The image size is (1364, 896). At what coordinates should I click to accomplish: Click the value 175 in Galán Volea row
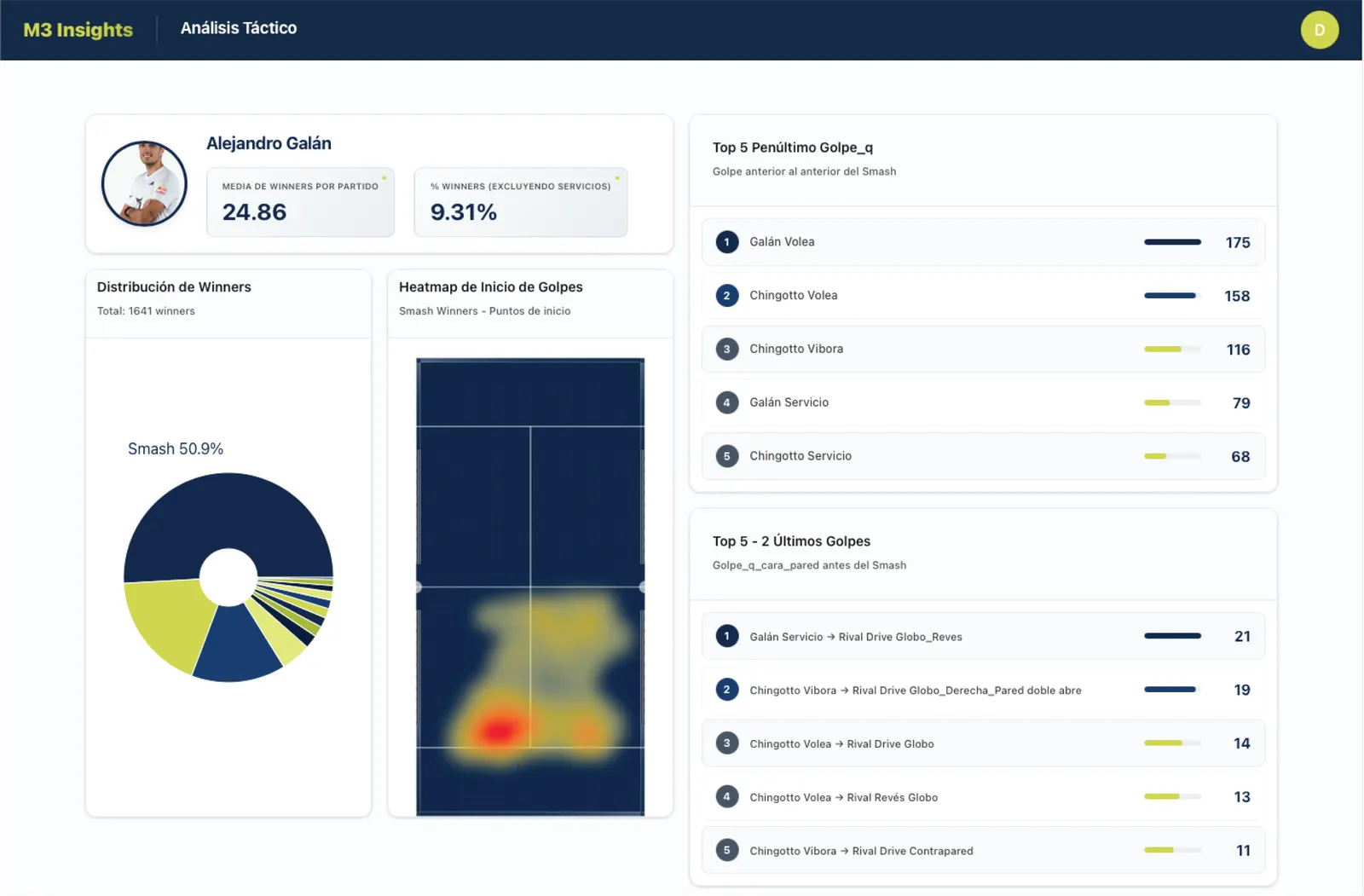pyautogui.click(x=1238, y=243)
